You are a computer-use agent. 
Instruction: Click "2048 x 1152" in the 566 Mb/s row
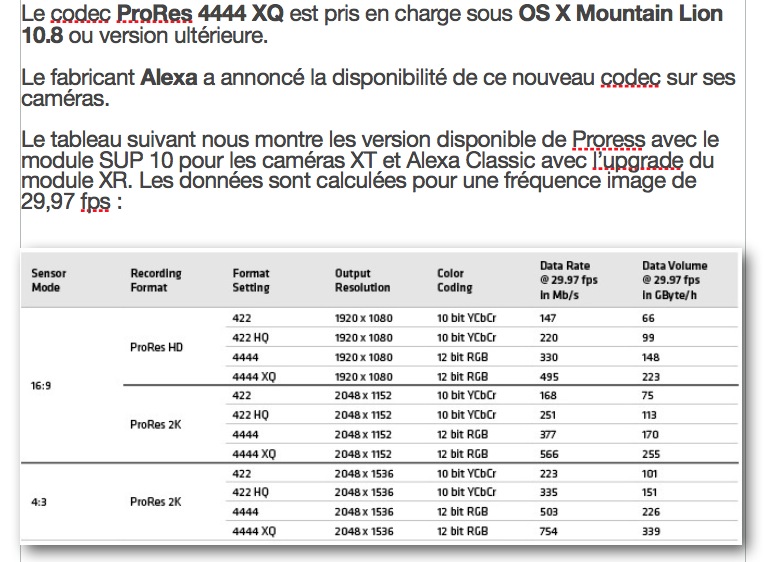pos(363,454)
